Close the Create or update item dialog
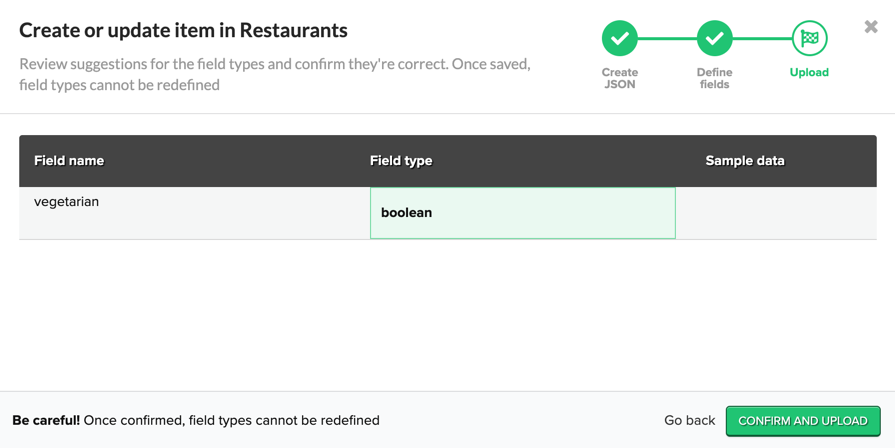The width and height of the screenshot is (895, 448). [x=870, y=27]
